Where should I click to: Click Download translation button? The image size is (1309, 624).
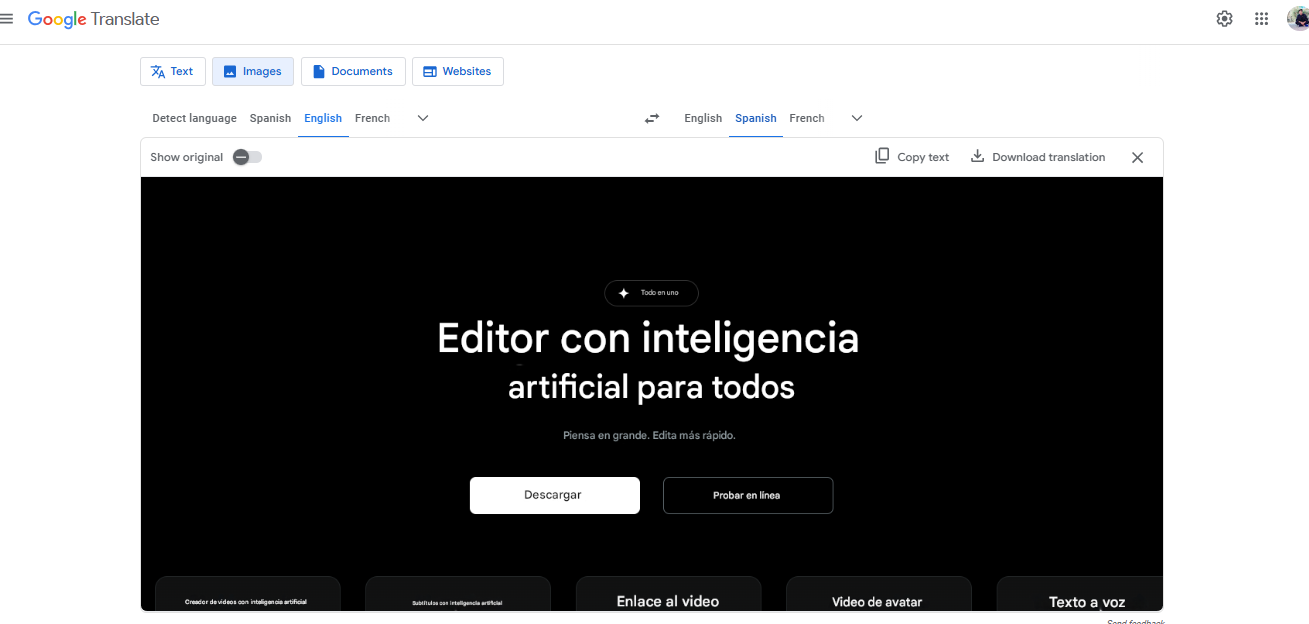tap(1038, 157)
